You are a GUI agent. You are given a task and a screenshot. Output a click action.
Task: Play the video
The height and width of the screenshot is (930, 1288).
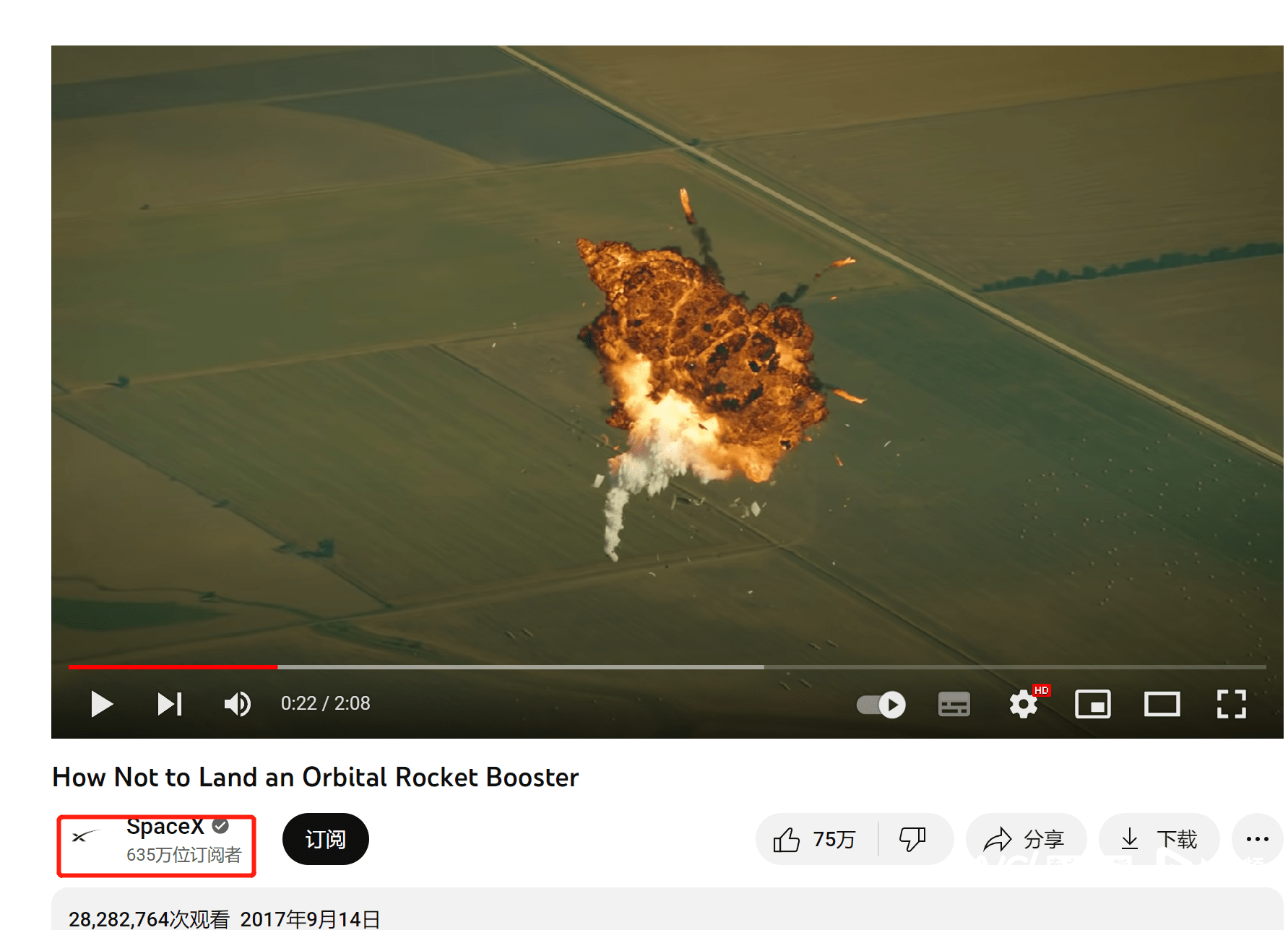click(x=102, y=704)
